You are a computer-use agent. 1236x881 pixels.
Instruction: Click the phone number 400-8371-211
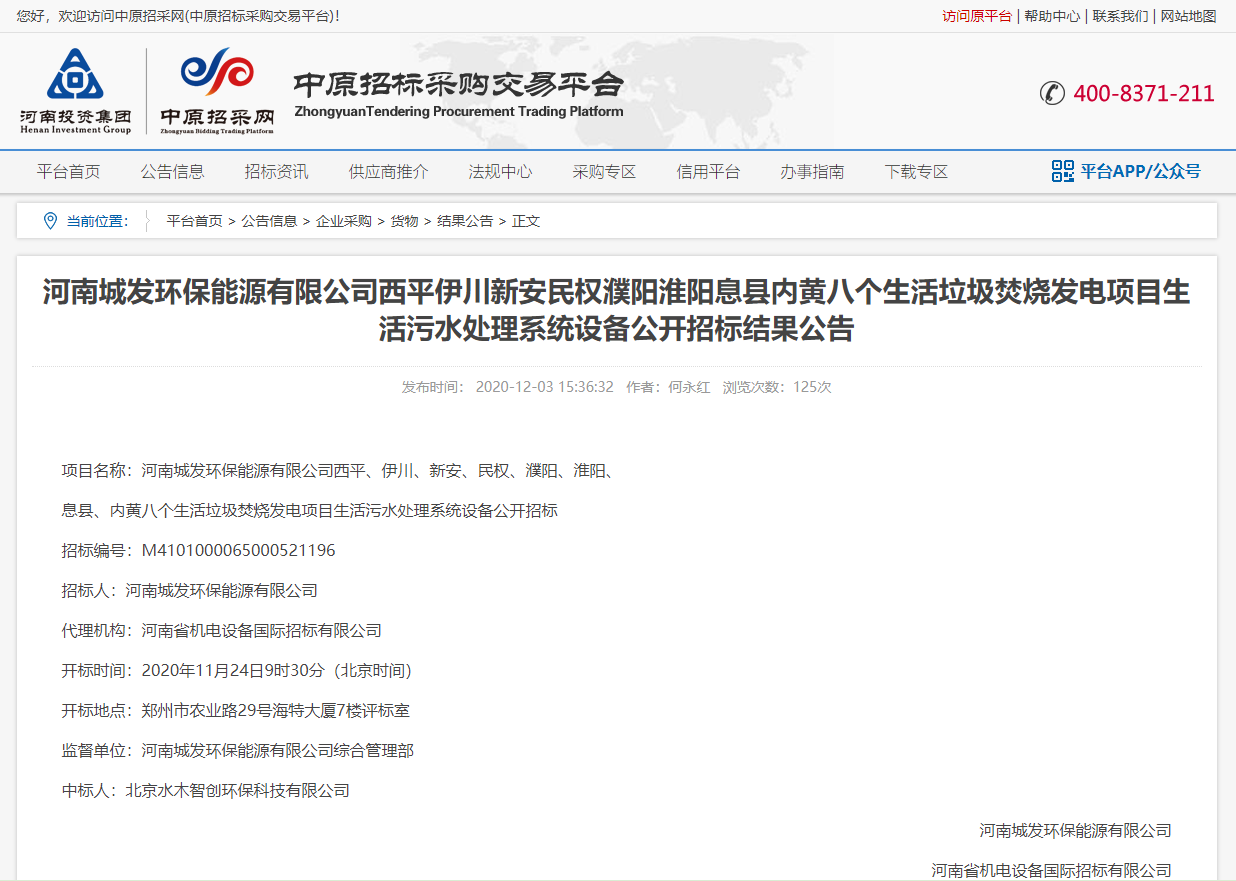coord(1144,93)
